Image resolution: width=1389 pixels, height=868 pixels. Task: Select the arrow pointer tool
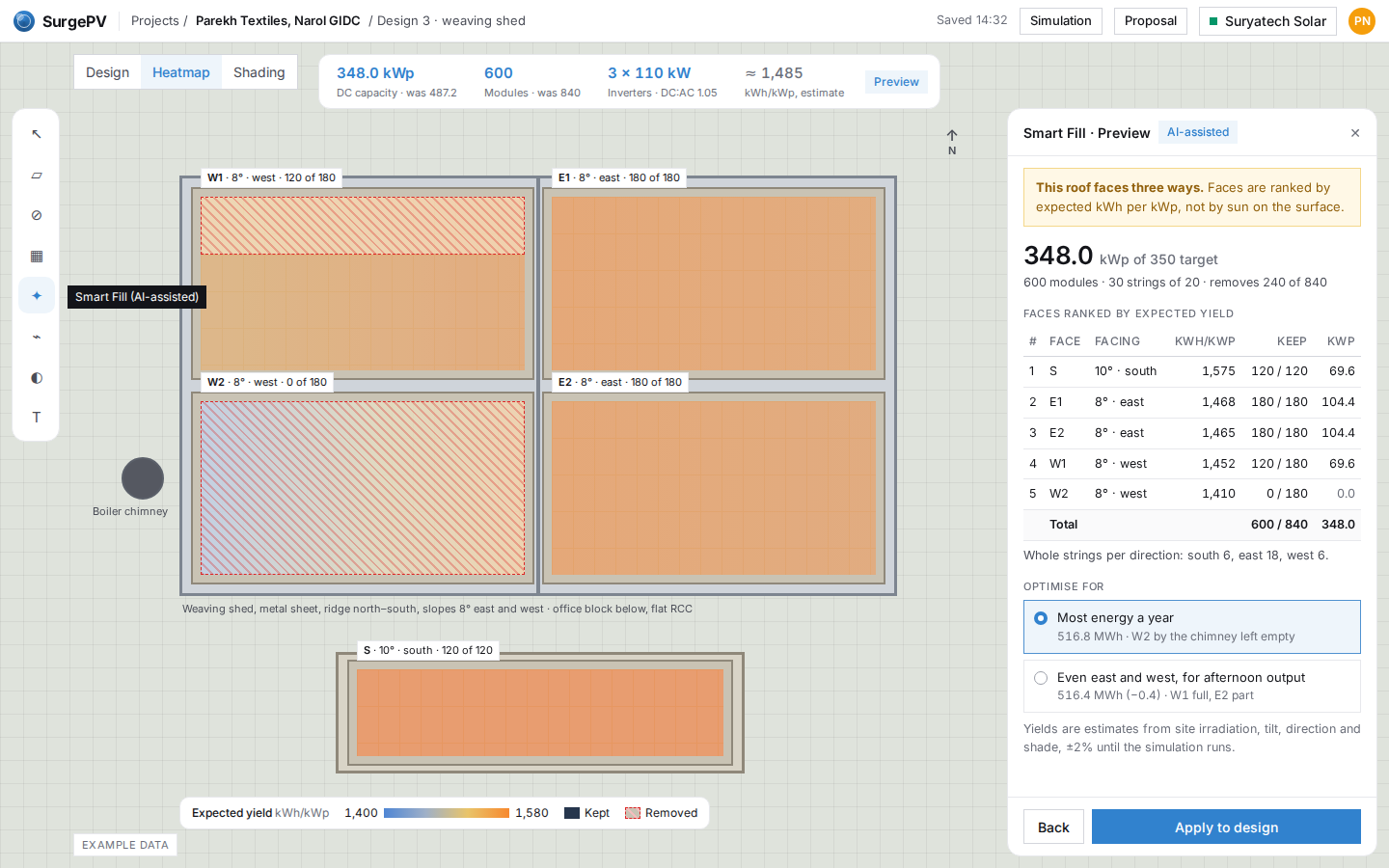[37, 134]
